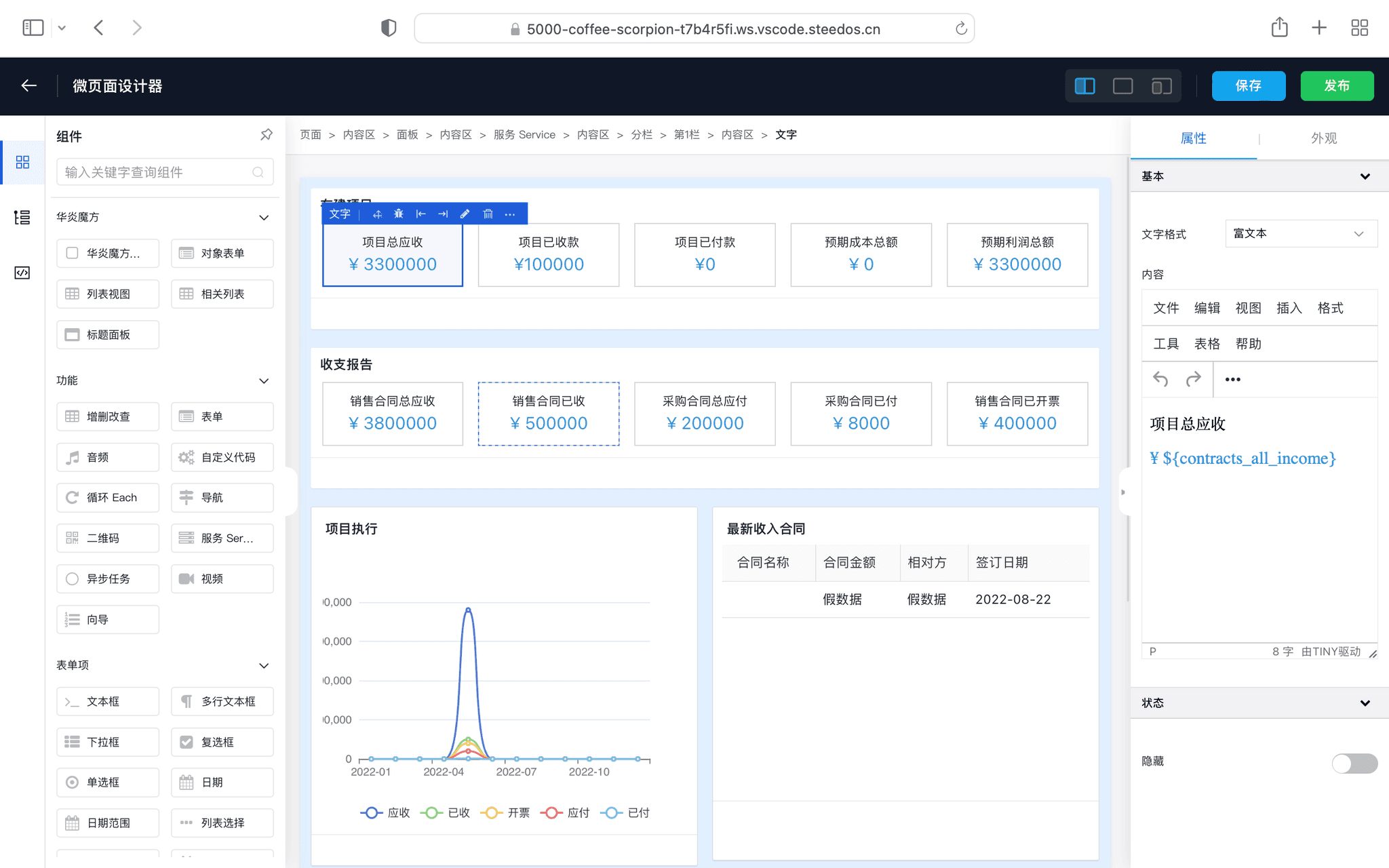The height and width of the screenshot is (868, 1389).
Task: Click the 保存 button
Action: tap(1248, 85)
